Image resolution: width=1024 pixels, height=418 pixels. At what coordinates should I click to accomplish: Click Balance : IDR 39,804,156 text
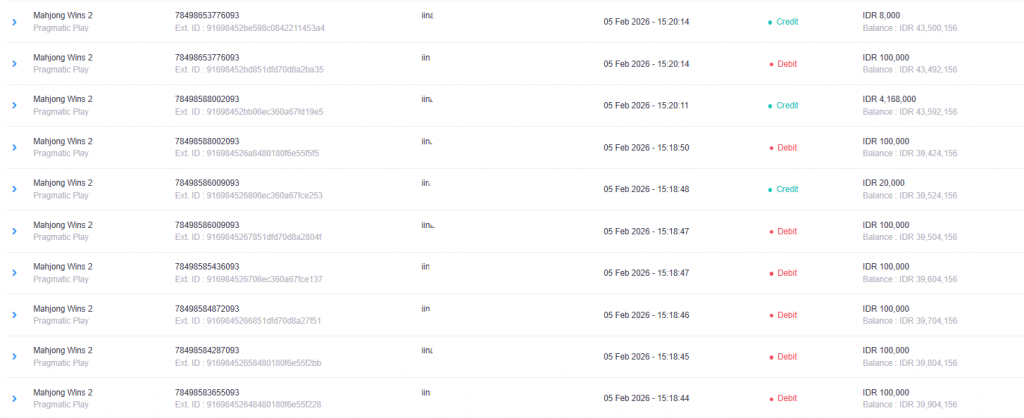(909, 363)
